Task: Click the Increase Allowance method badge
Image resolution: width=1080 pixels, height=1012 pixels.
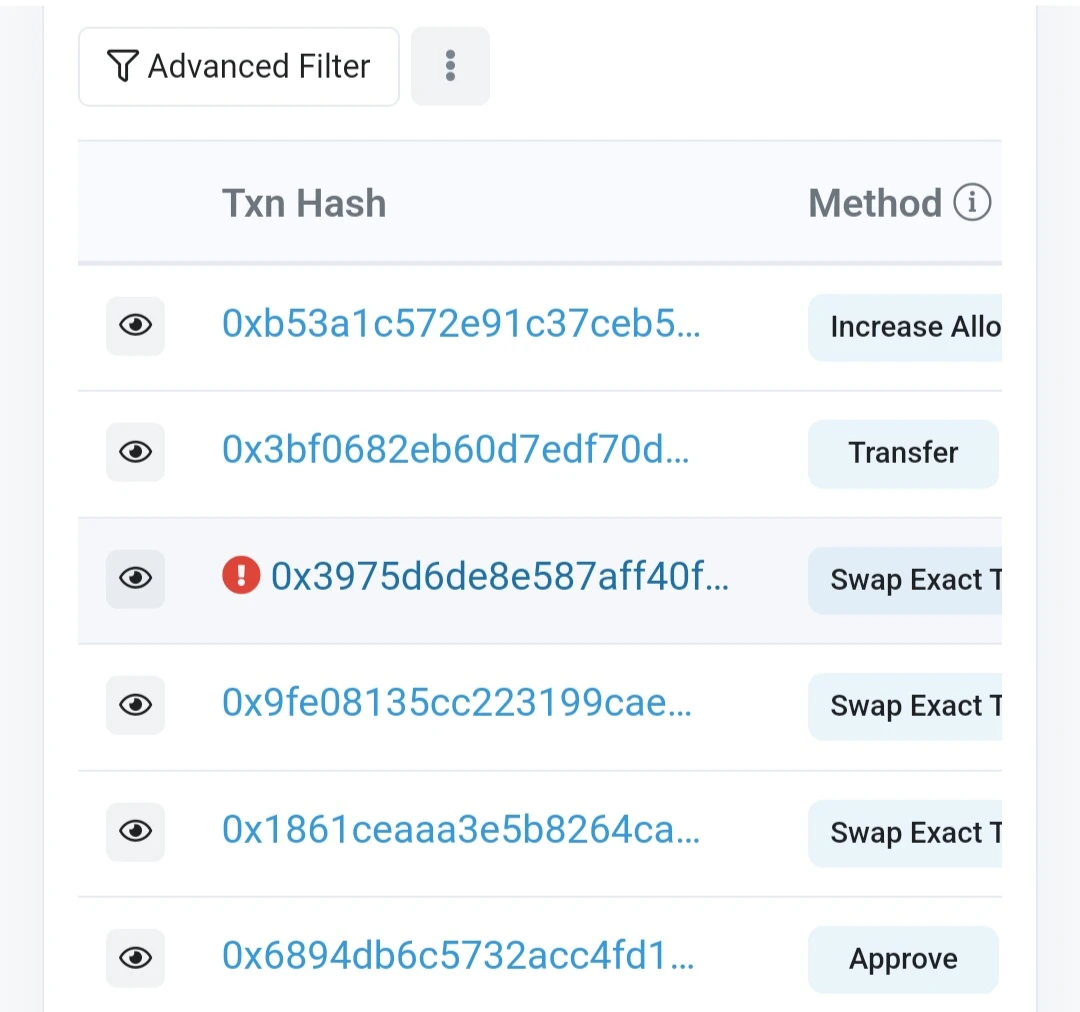Action: click(x=905, y=327)
